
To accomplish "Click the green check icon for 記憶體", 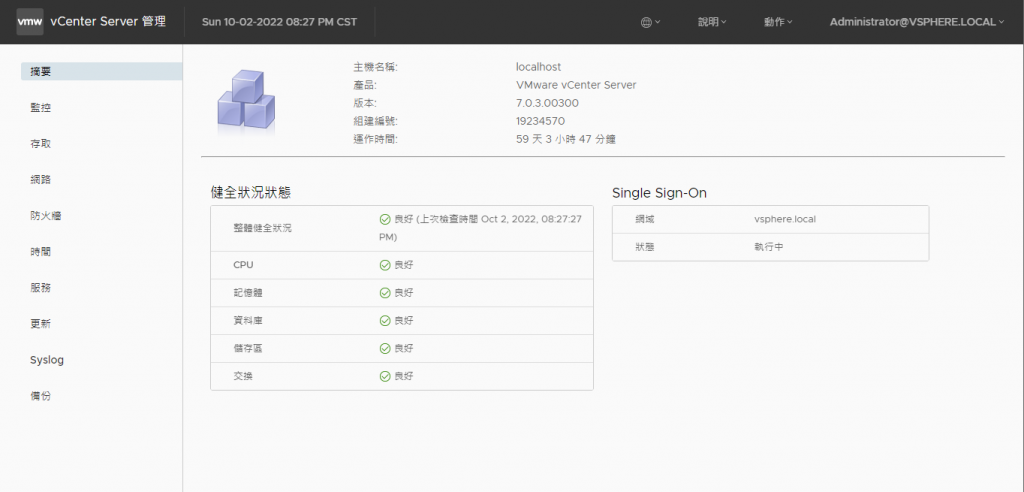I will 385,293.
